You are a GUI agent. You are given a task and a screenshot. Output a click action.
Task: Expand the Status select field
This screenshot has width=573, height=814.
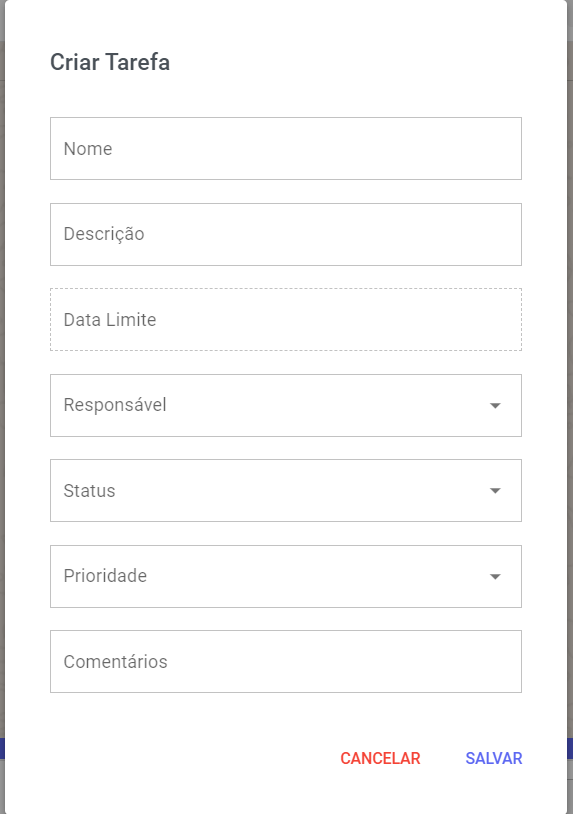286,491
